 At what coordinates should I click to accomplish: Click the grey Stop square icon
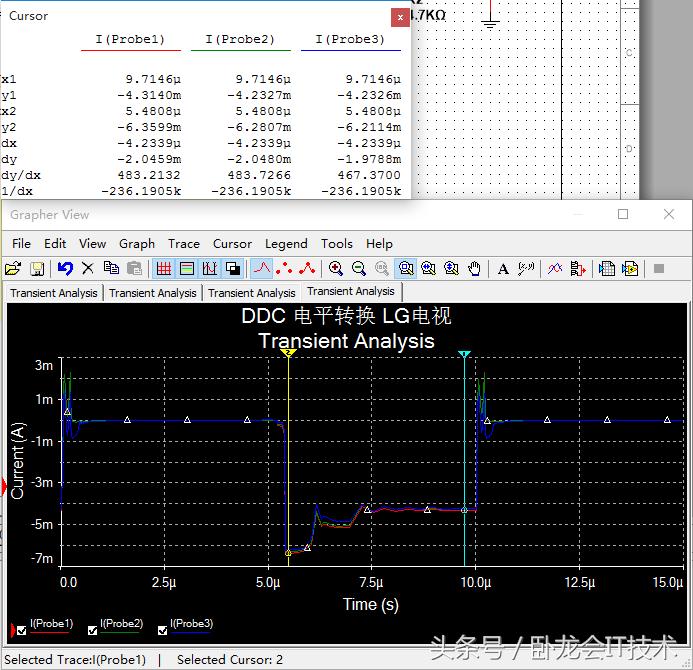[x=659, y=268]
